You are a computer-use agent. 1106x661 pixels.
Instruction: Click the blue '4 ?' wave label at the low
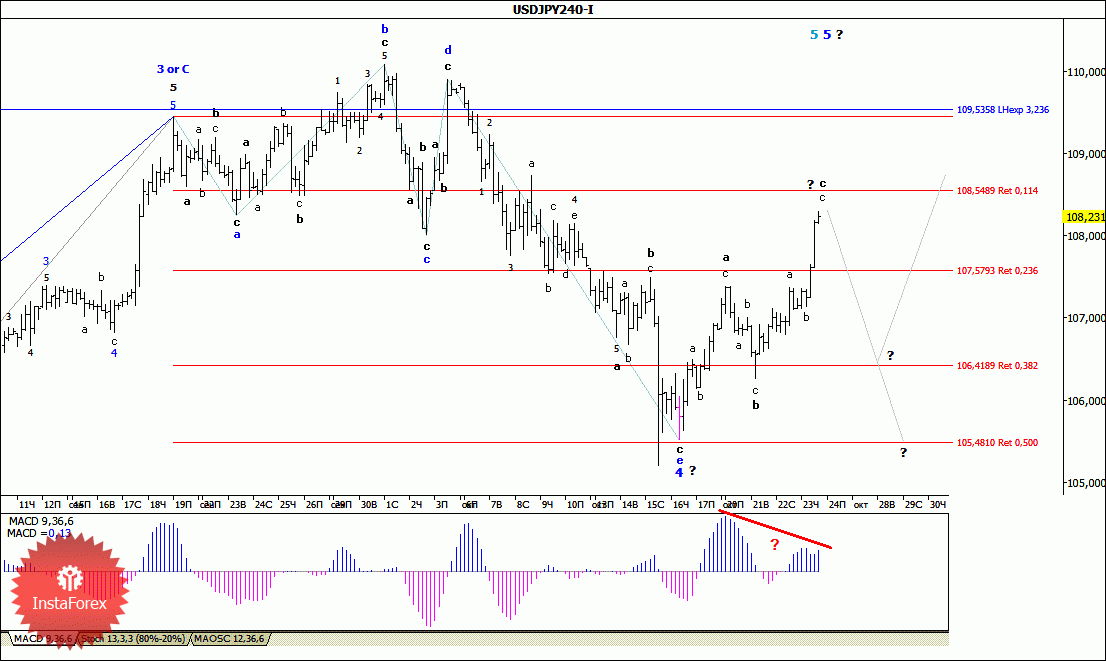(686, 472)
